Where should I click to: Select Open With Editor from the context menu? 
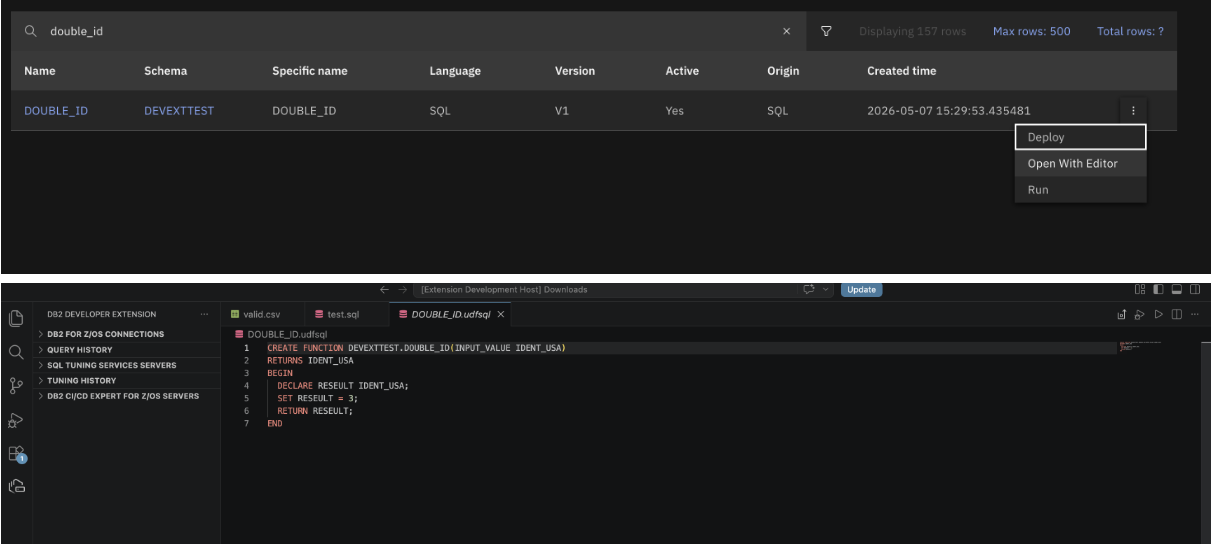point(1080,163)
